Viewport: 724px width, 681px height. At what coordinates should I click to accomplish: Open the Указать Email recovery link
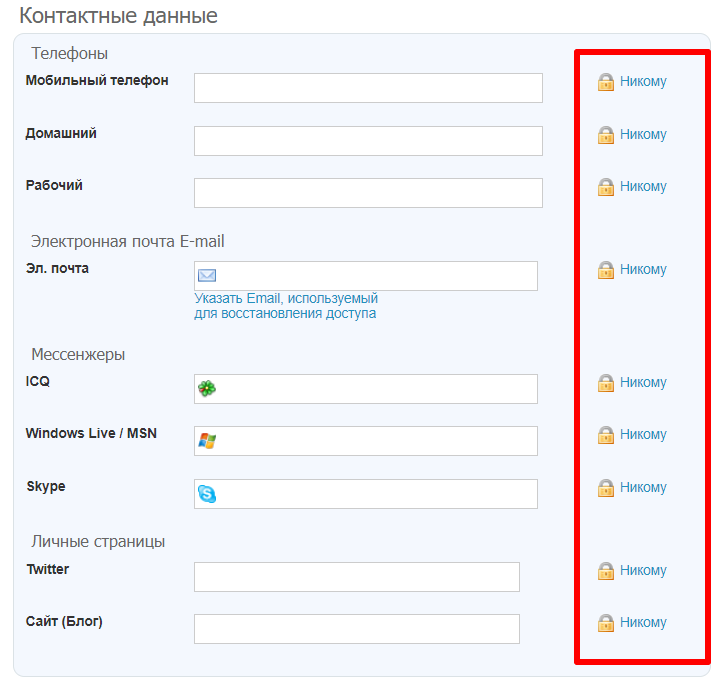click(286, 306)
